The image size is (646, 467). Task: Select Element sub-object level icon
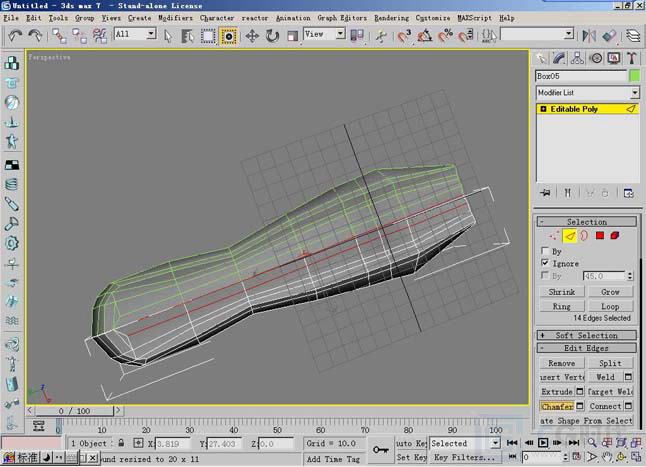point(615,236)
